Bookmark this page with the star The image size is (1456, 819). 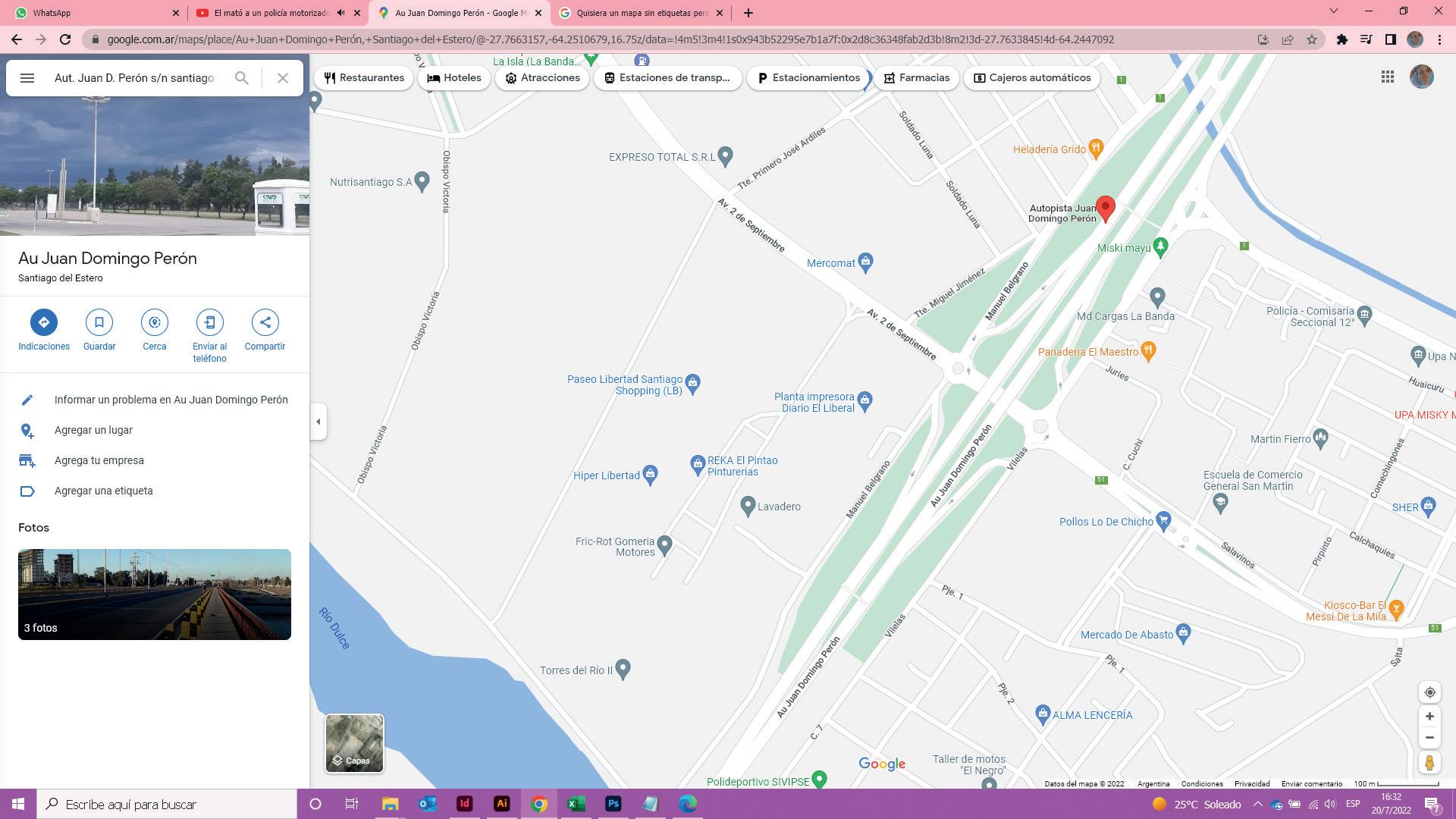1312,39
